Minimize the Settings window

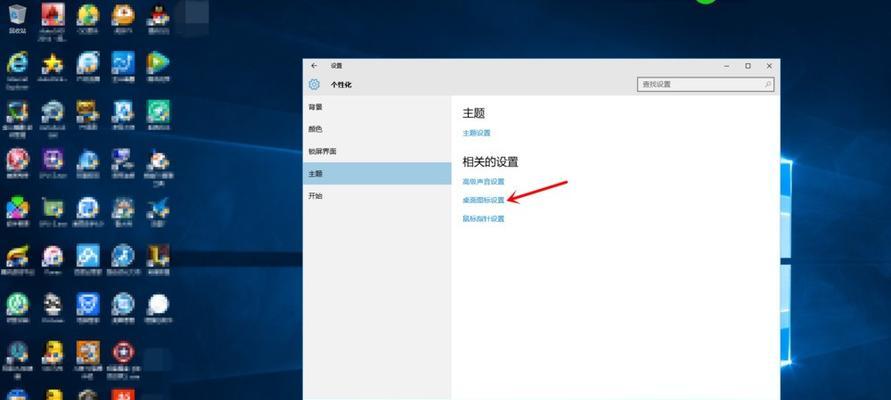727,66
